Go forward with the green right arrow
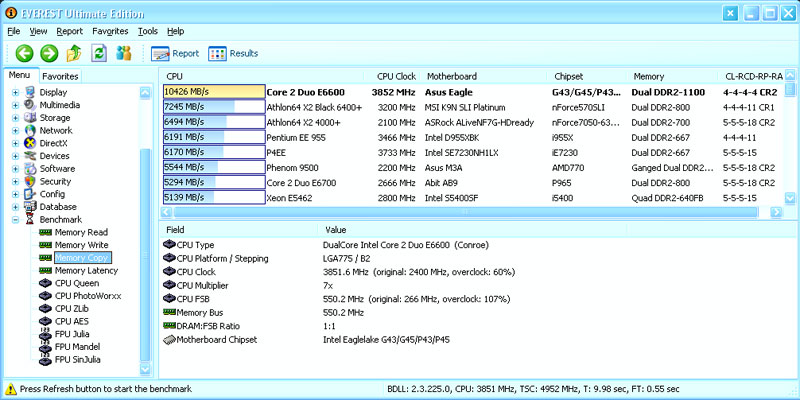 [49, 53]
